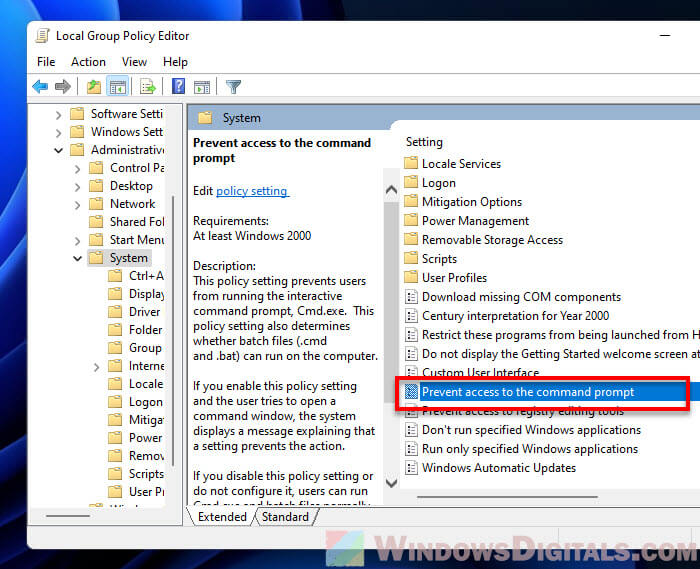Image resolution: width=700 pixels, height=569 pixels.
Task: Open Help via blue question mark icon
Action: (178, 87)
